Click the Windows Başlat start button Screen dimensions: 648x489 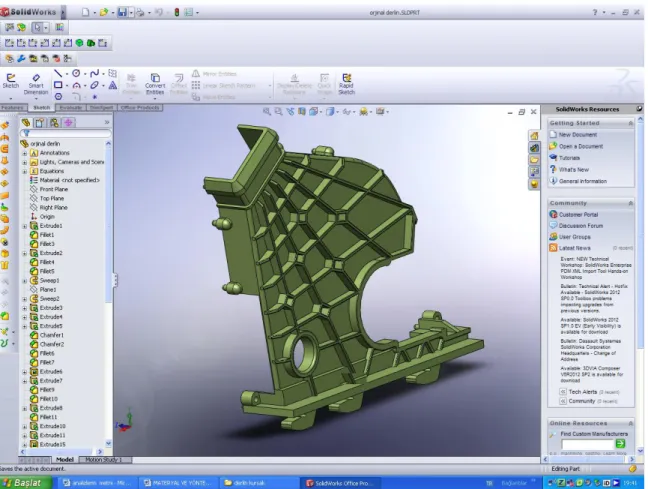[x=26, y=483]
